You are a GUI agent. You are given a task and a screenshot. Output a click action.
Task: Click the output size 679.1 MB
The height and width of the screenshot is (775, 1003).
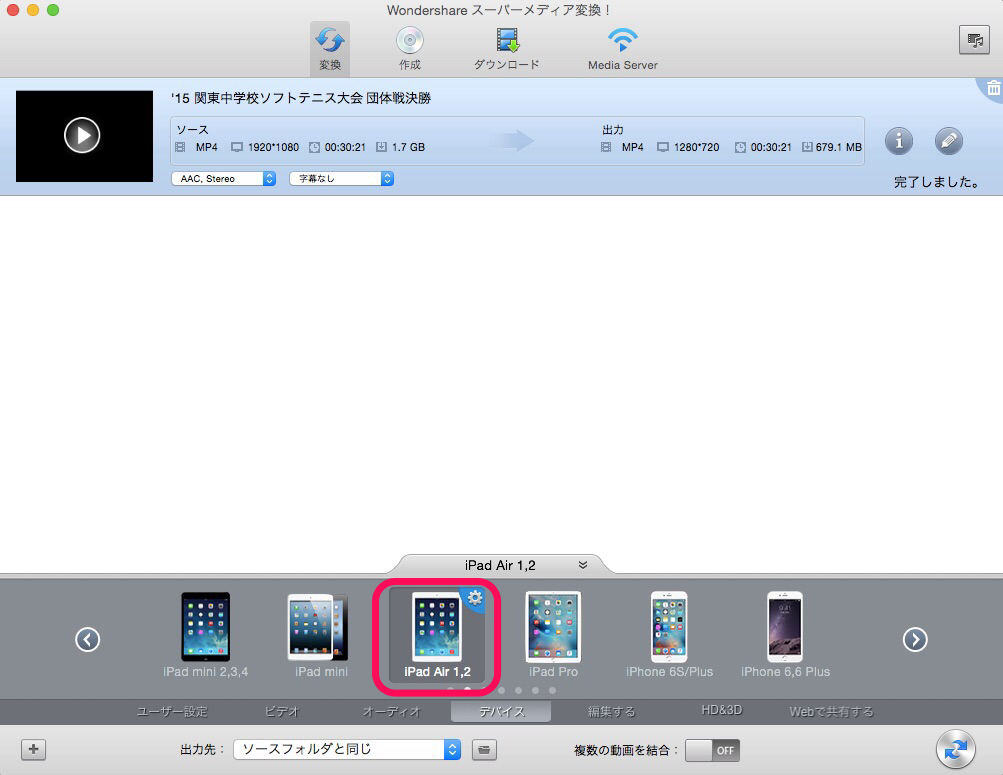[839, 147]
